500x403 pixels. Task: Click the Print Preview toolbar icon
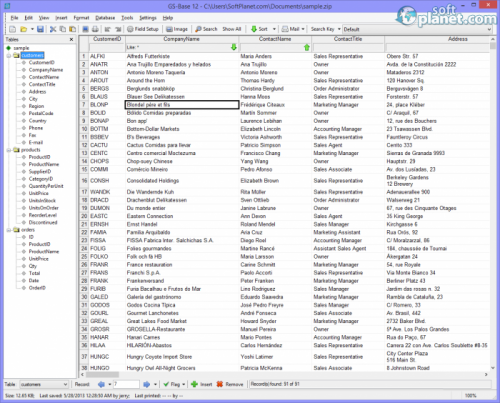(x=85, y=29)
